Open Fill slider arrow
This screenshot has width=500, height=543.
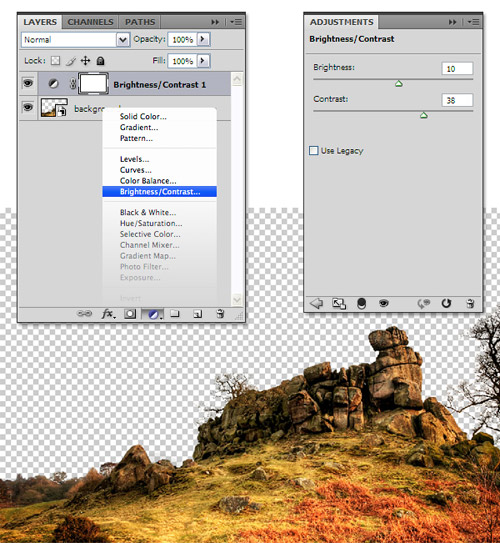203,61
